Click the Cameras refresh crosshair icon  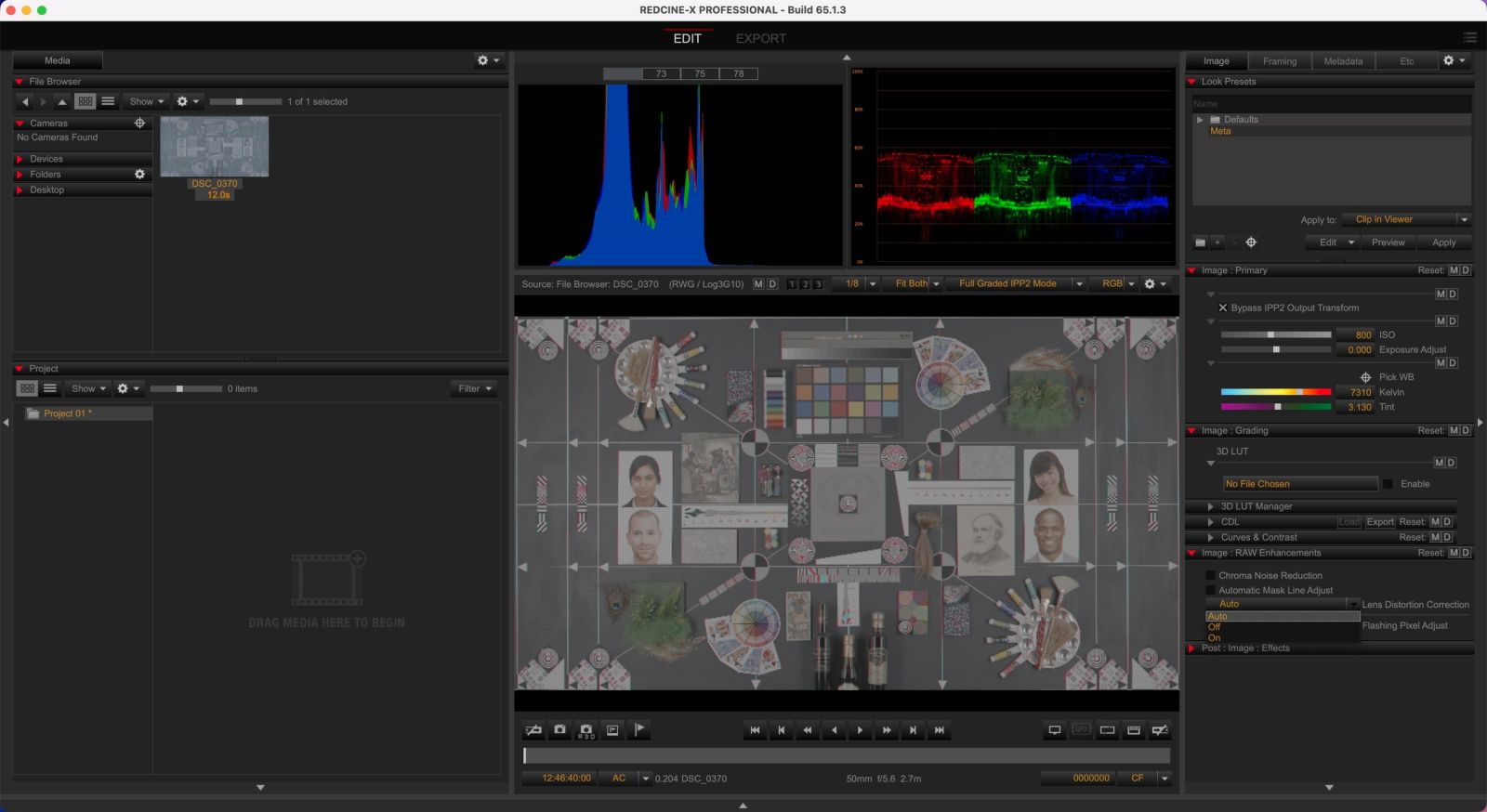[x=139, y=123]
